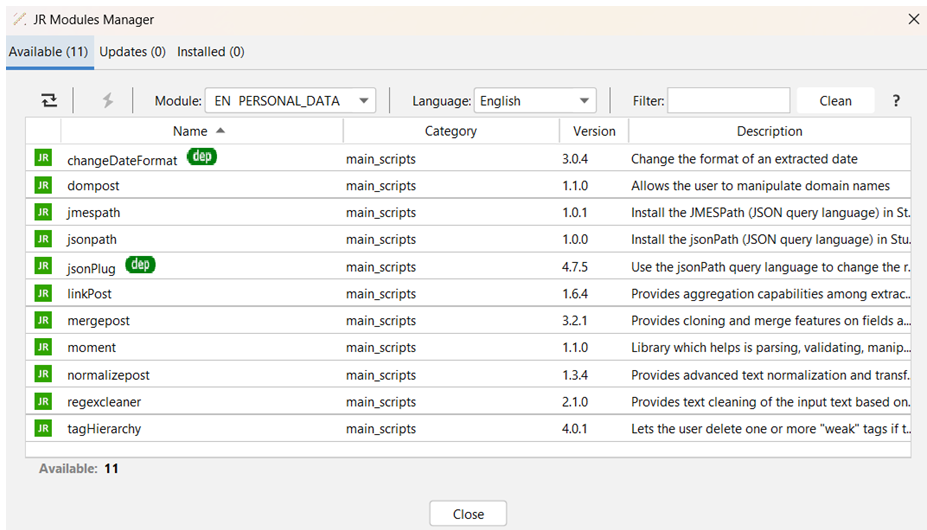Click the question mark help icon
The width and height of the screenshot is (927, 530).
click(x=896, y=100)
